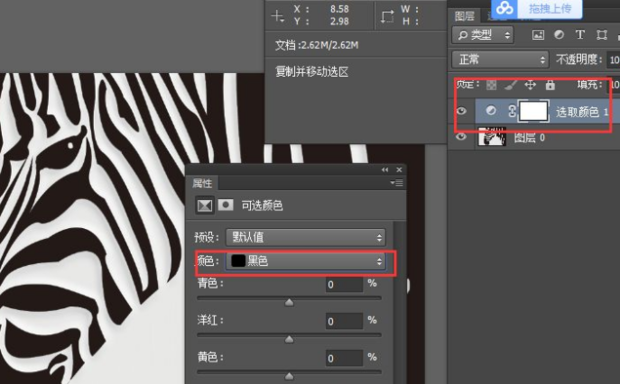
Task: Toggle lock transparent pixels icon
Action: tap(491, 85)
